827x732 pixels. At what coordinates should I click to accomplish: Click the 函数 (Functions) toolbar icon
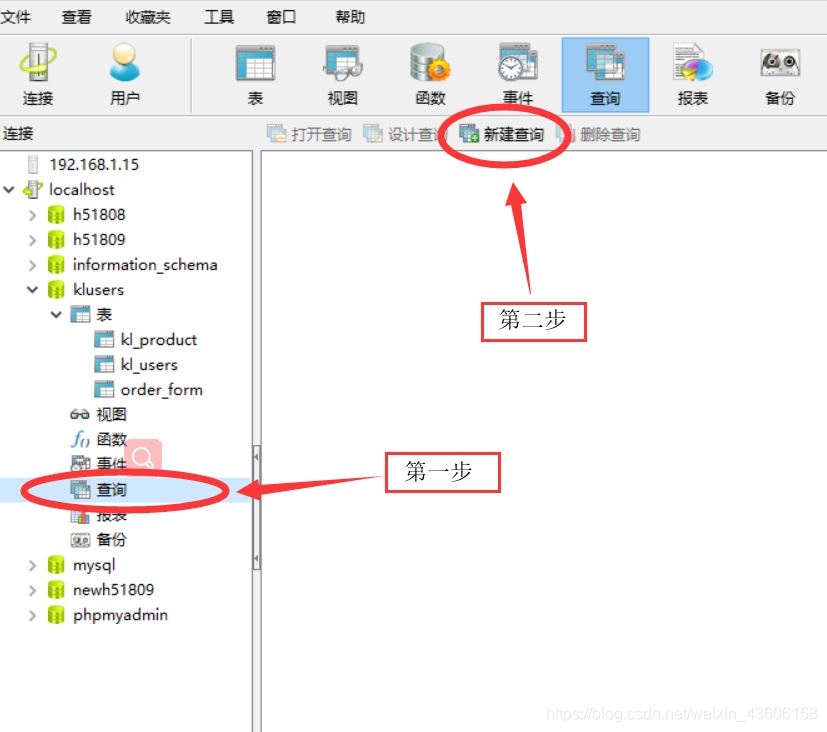pos(429,73)
